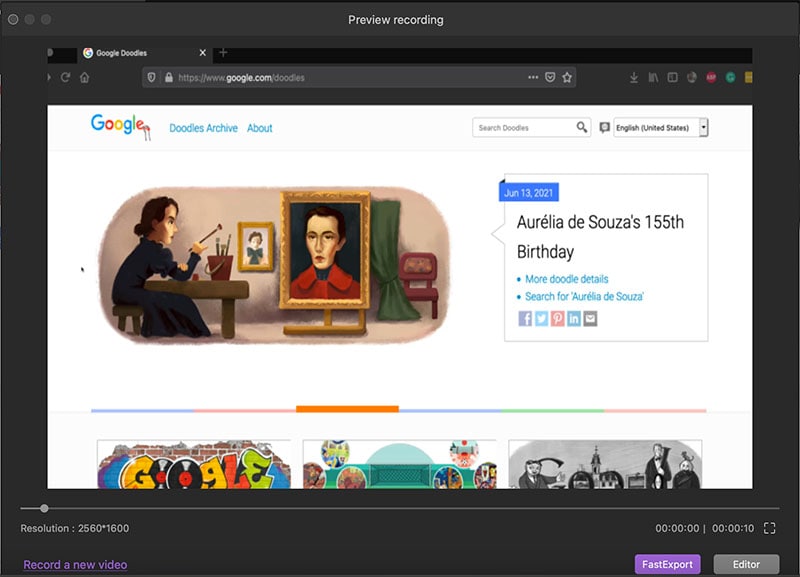Open the Doodles Archive link
This screenshot has height=577, width=800.
[x=204, y=128]
